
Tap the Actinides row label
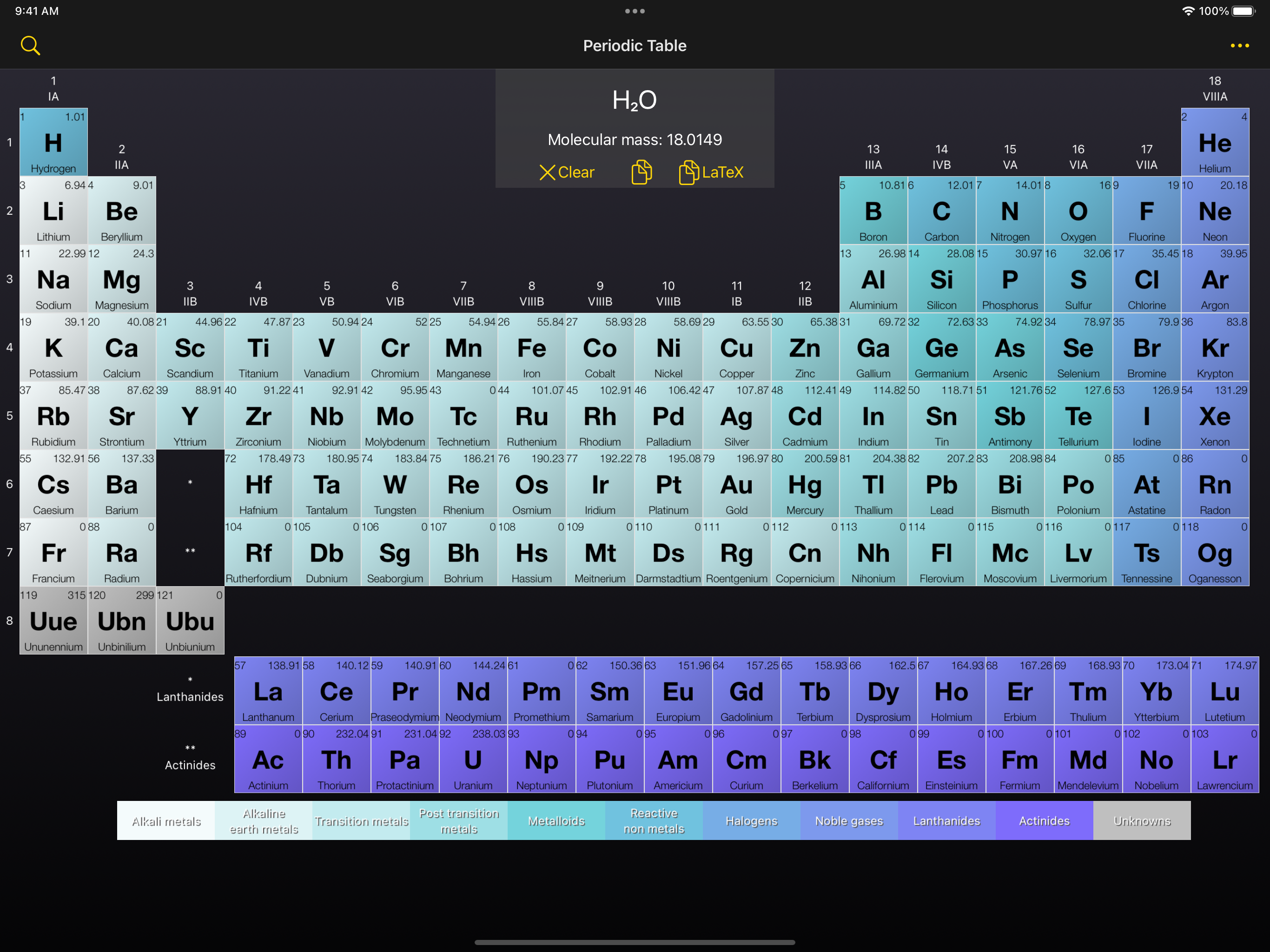coord(190,764)
